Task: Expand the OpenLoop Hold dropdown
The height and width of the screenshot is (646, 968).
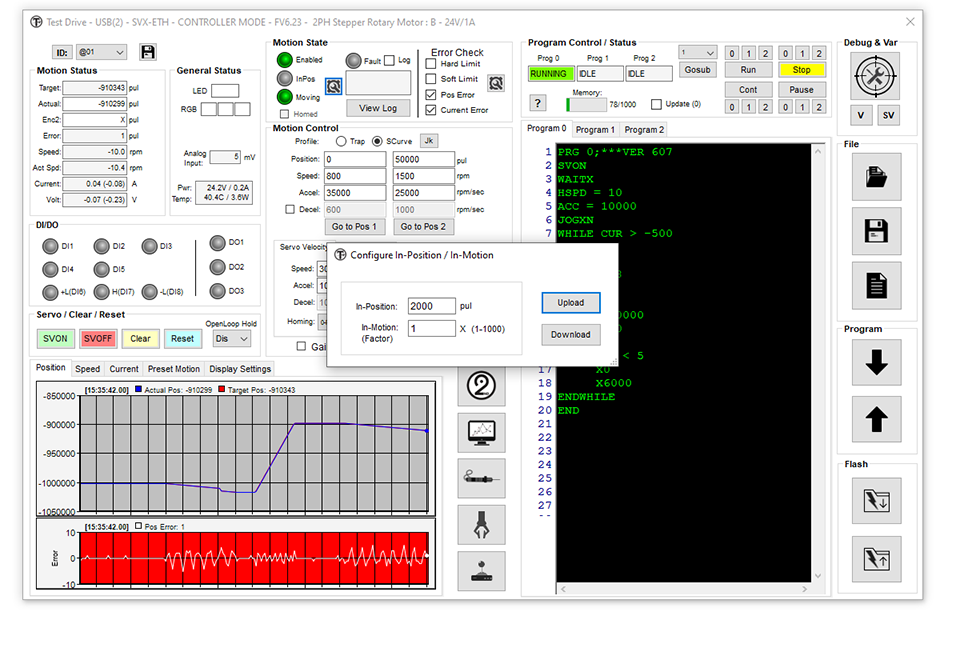Action: pos(230,338)
